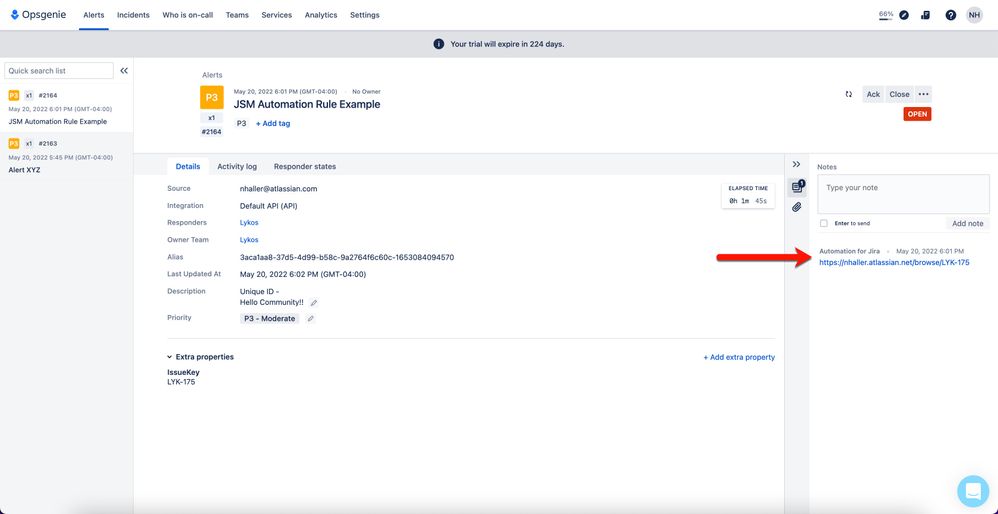The image size is (998, 514).
Task: Open the LYK-175 Jira browse link
Action: [x=894, y=262]
